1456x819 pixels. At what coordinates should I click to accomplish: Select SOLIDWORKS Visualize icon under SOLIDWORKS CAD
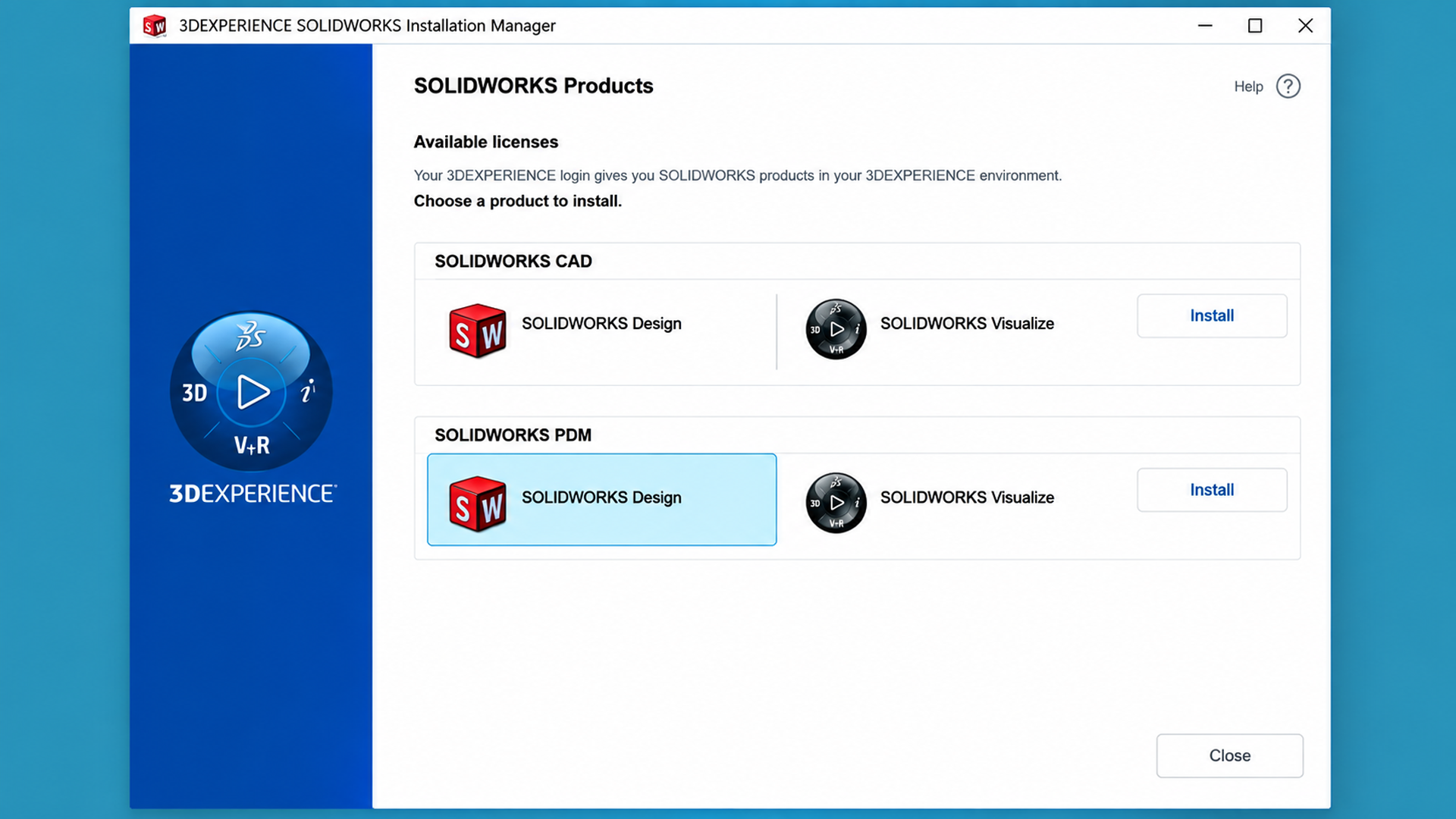point(836,329)
